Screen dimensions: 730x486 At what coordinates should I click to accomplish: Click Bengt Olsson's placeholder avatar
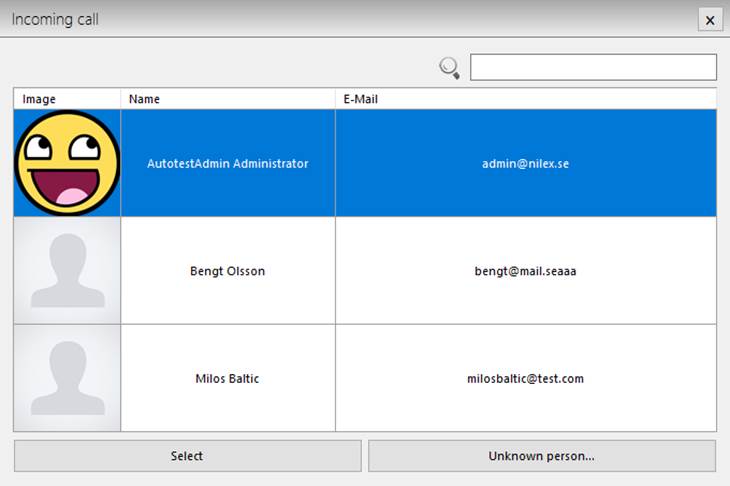[67, 271]
